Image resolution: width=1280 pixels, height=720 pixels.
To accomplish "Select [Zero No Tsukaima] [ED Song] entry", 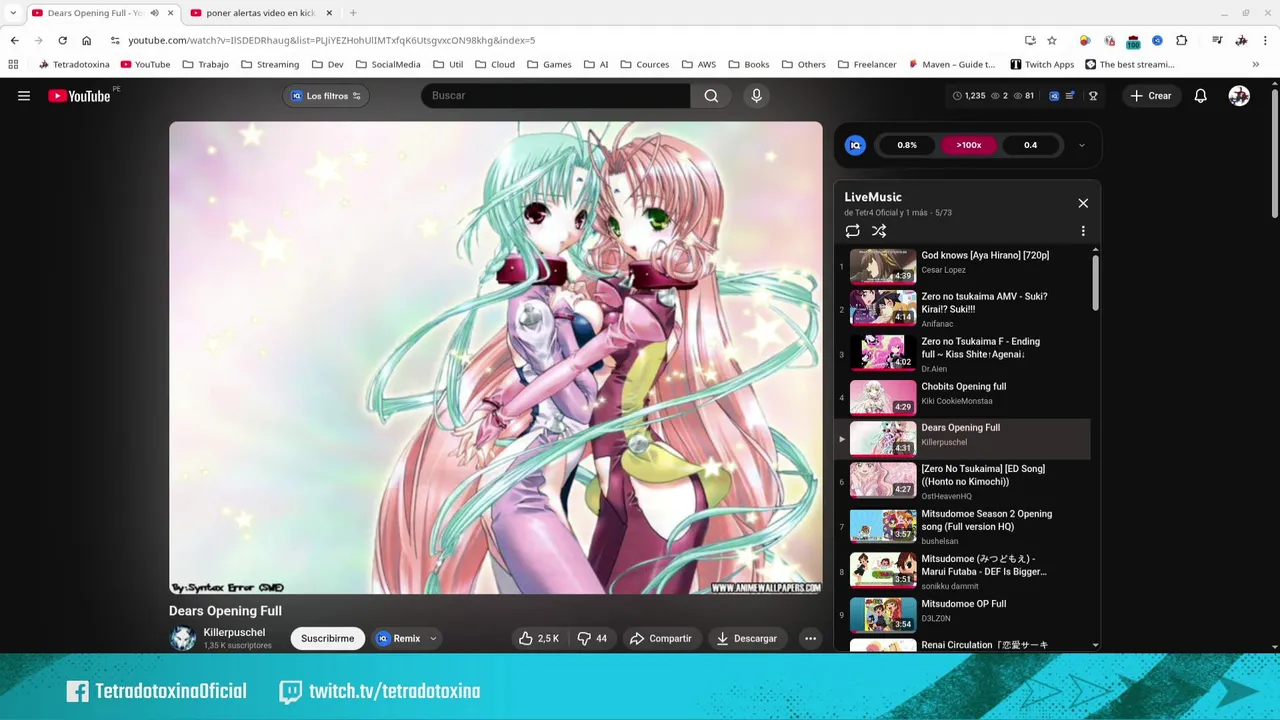I will click(962, 481).
